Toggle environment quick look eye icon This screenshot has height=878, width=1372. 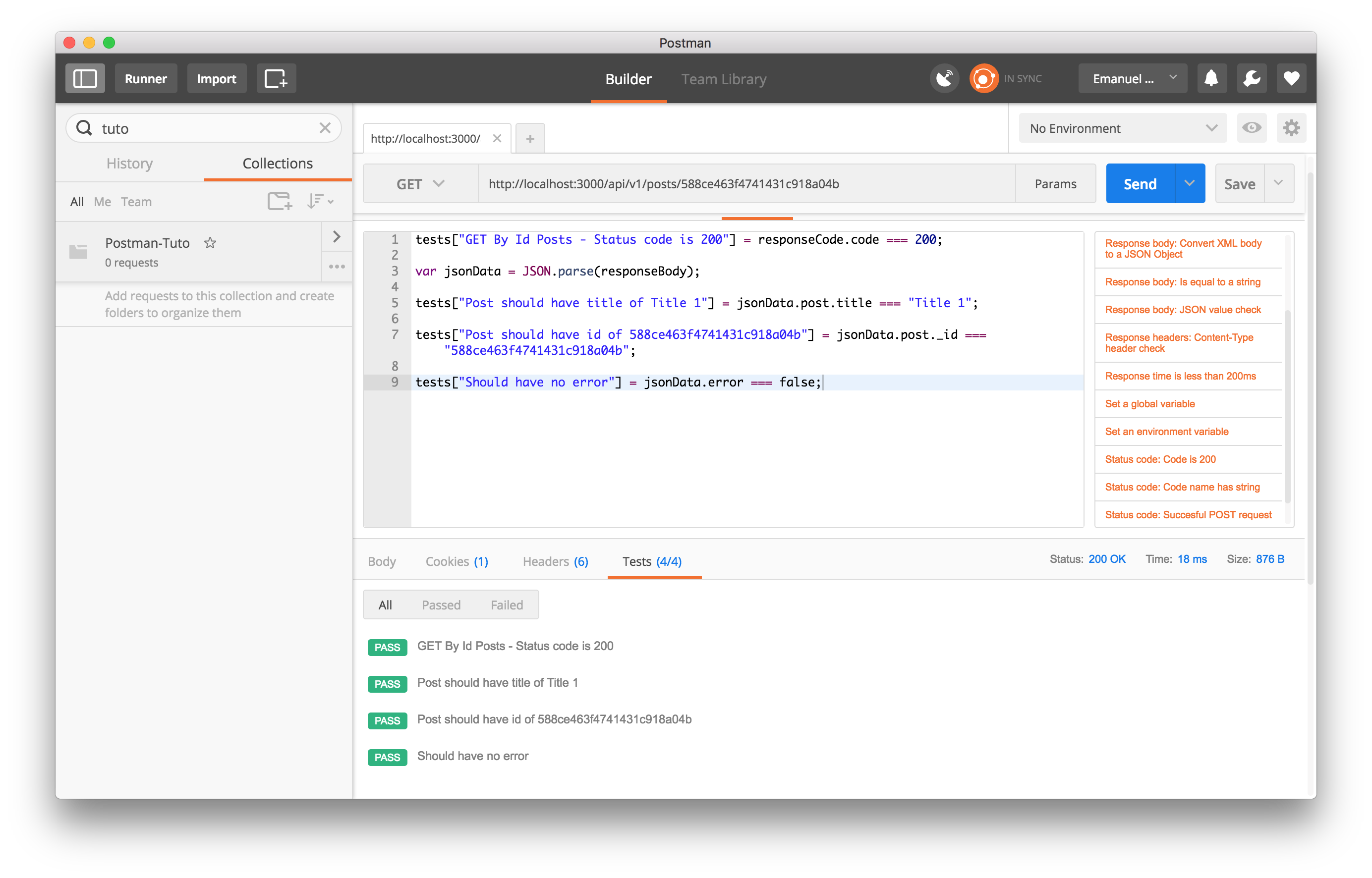[1252, 128]
